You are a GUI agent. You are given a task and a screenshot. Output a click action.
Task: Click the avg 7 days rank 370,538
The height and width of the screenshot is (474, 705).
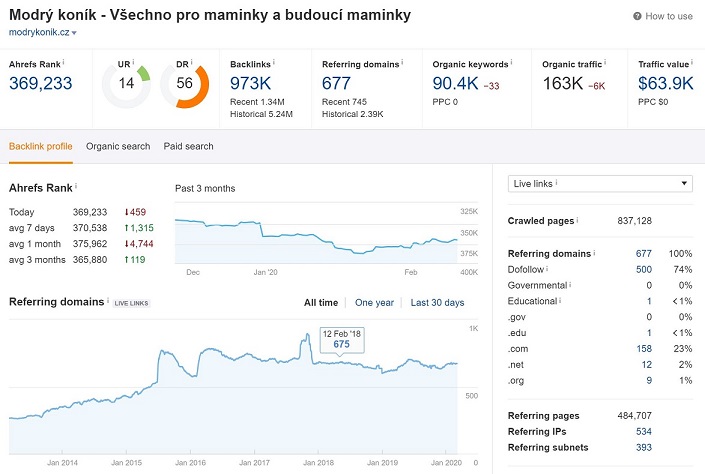point(90,228)
